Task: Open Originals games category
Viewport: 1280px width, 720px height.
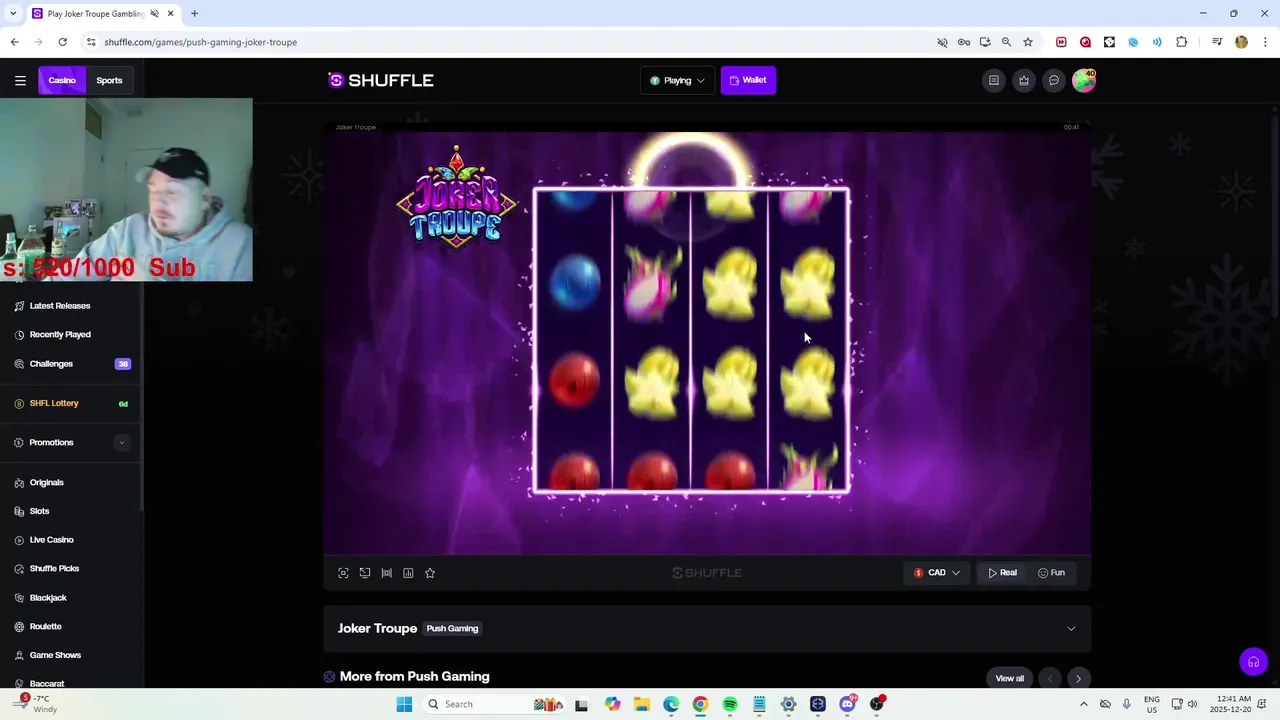Action: pyautogui.click(x=46, y=482)
